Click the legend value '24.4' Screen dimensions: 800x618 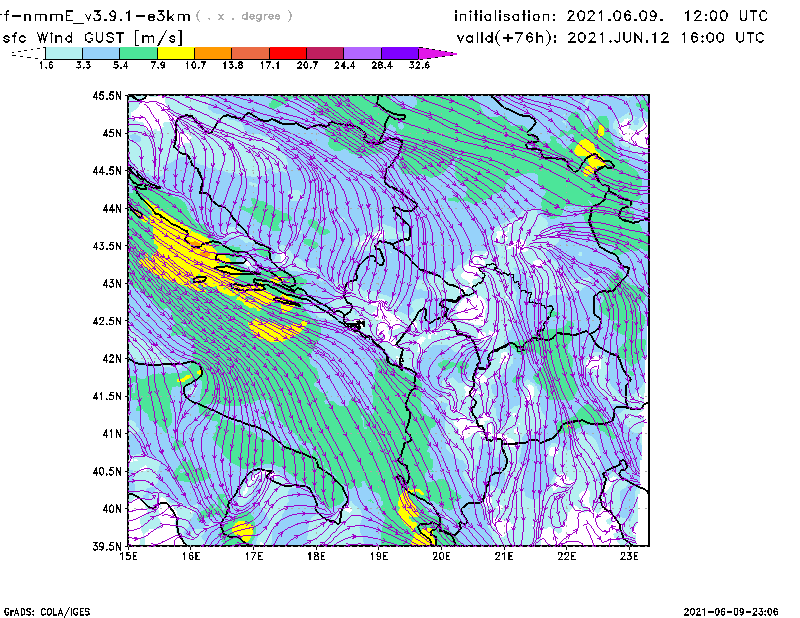344,65
